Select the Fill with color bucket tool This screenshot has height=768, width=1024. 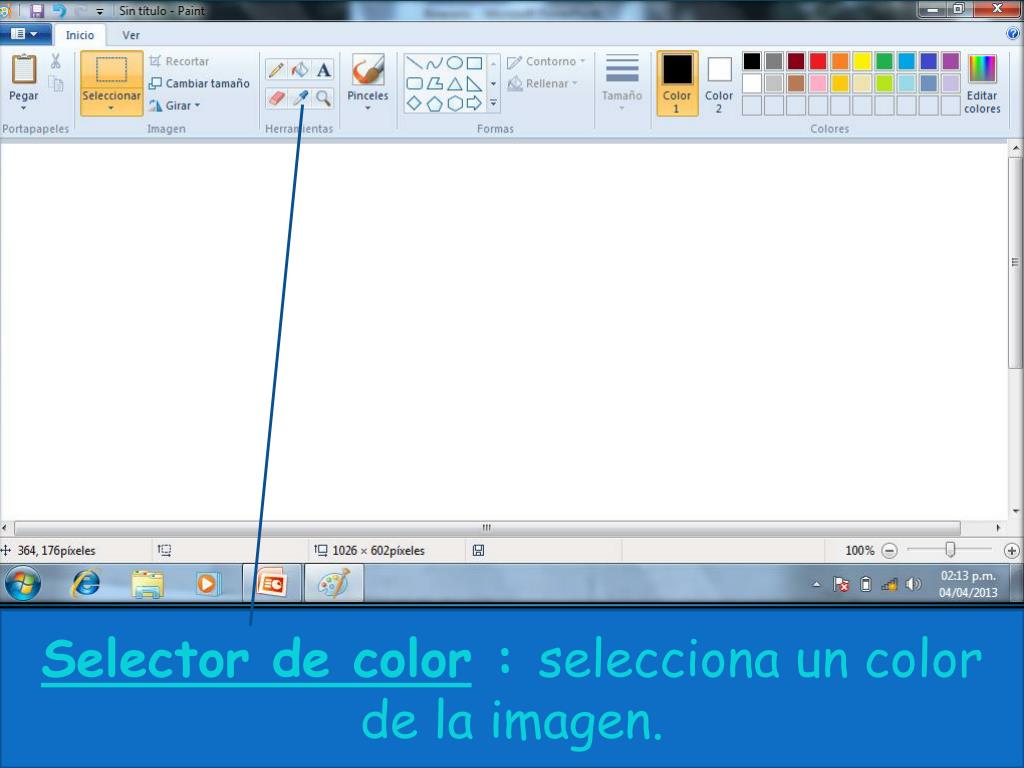click(300, 69)
